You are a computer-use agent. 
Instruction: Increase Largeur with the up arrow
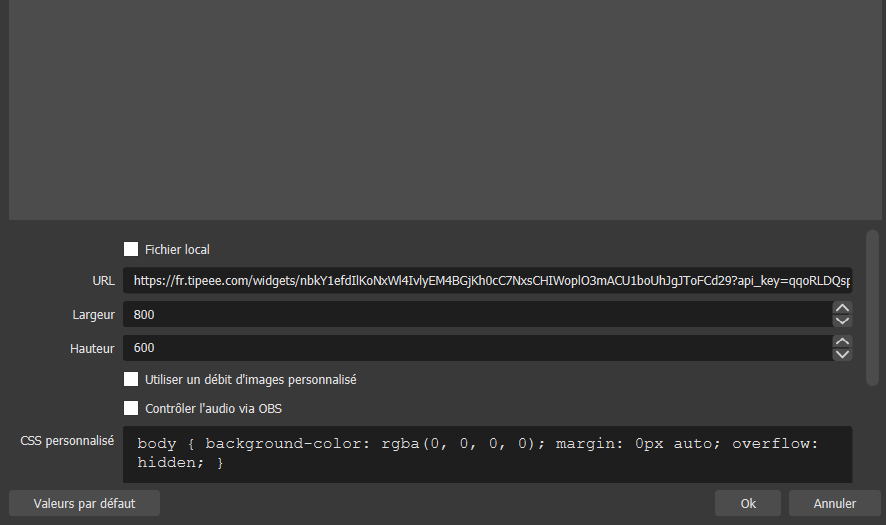tap(842, 308)
